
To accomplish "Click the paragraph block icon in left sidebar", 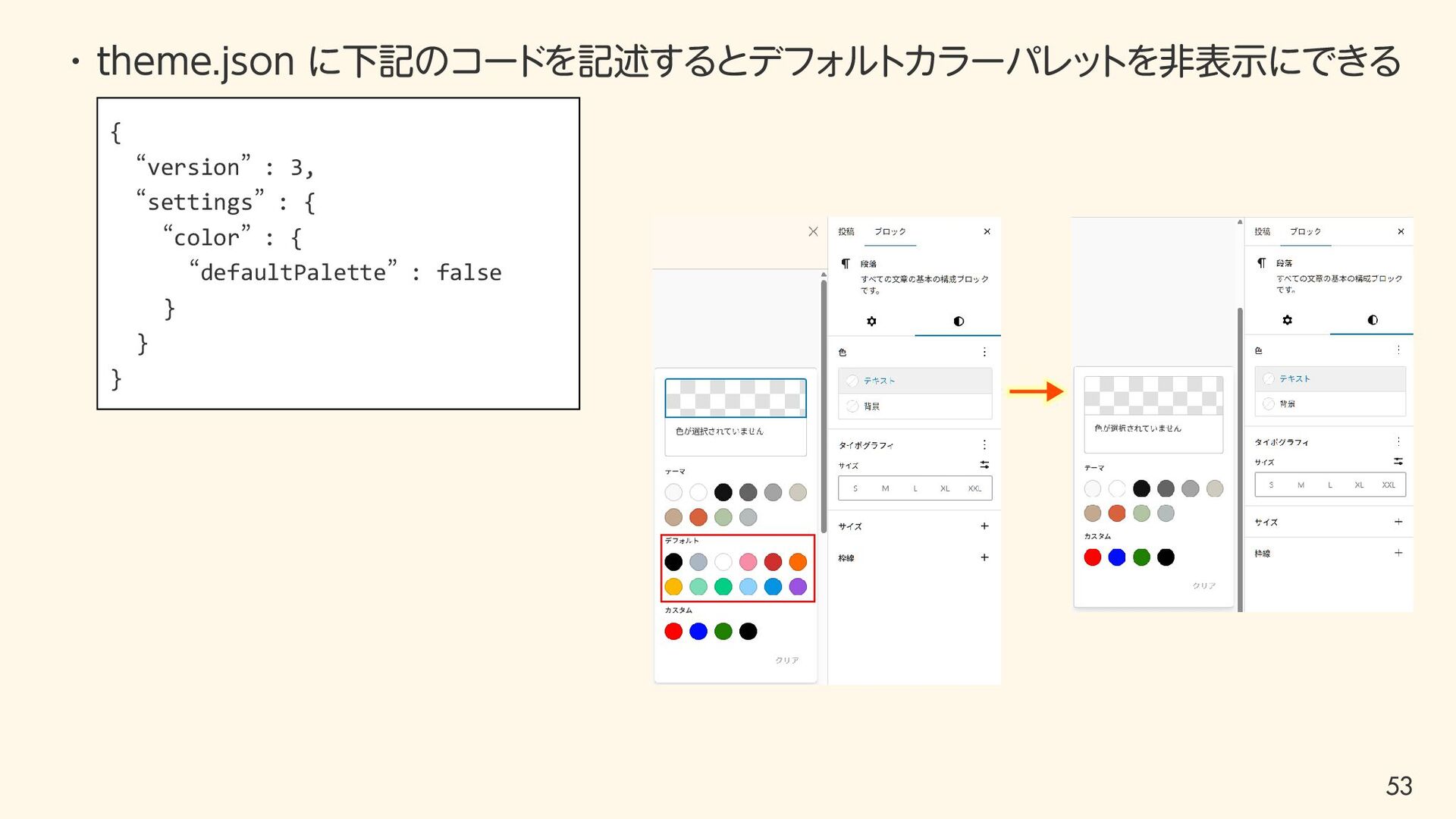I will click(x=846, y=264).
